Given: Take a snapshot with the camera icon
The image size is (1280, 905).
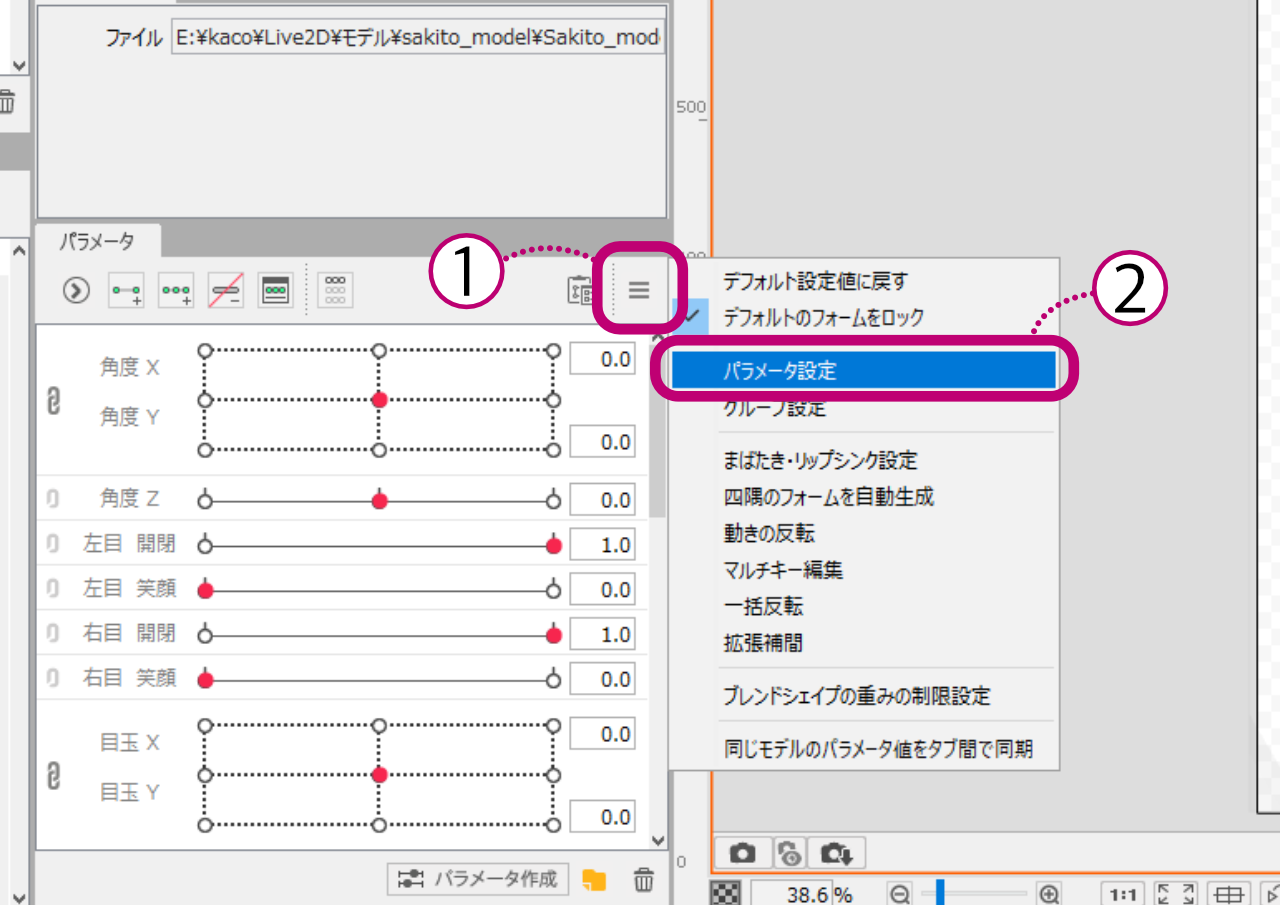Looking at the screenshot, I should [743, 853].
